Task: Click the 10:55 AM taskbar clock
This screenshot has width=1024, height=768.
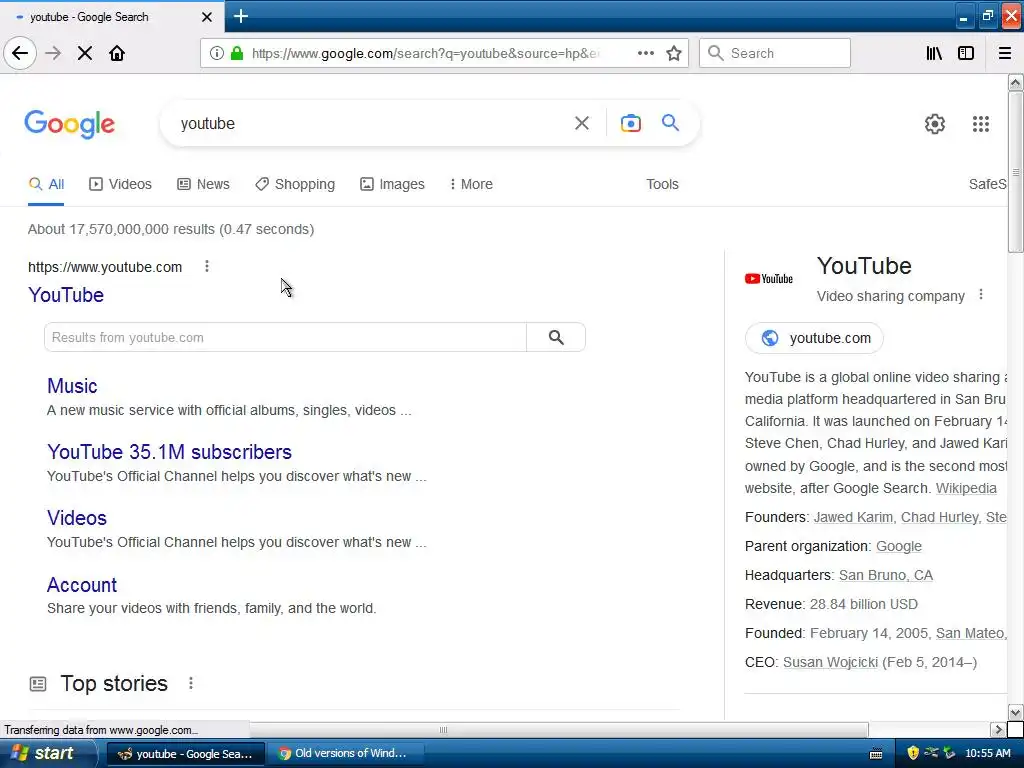Action: pyautogui.click(x=987, y=753)
